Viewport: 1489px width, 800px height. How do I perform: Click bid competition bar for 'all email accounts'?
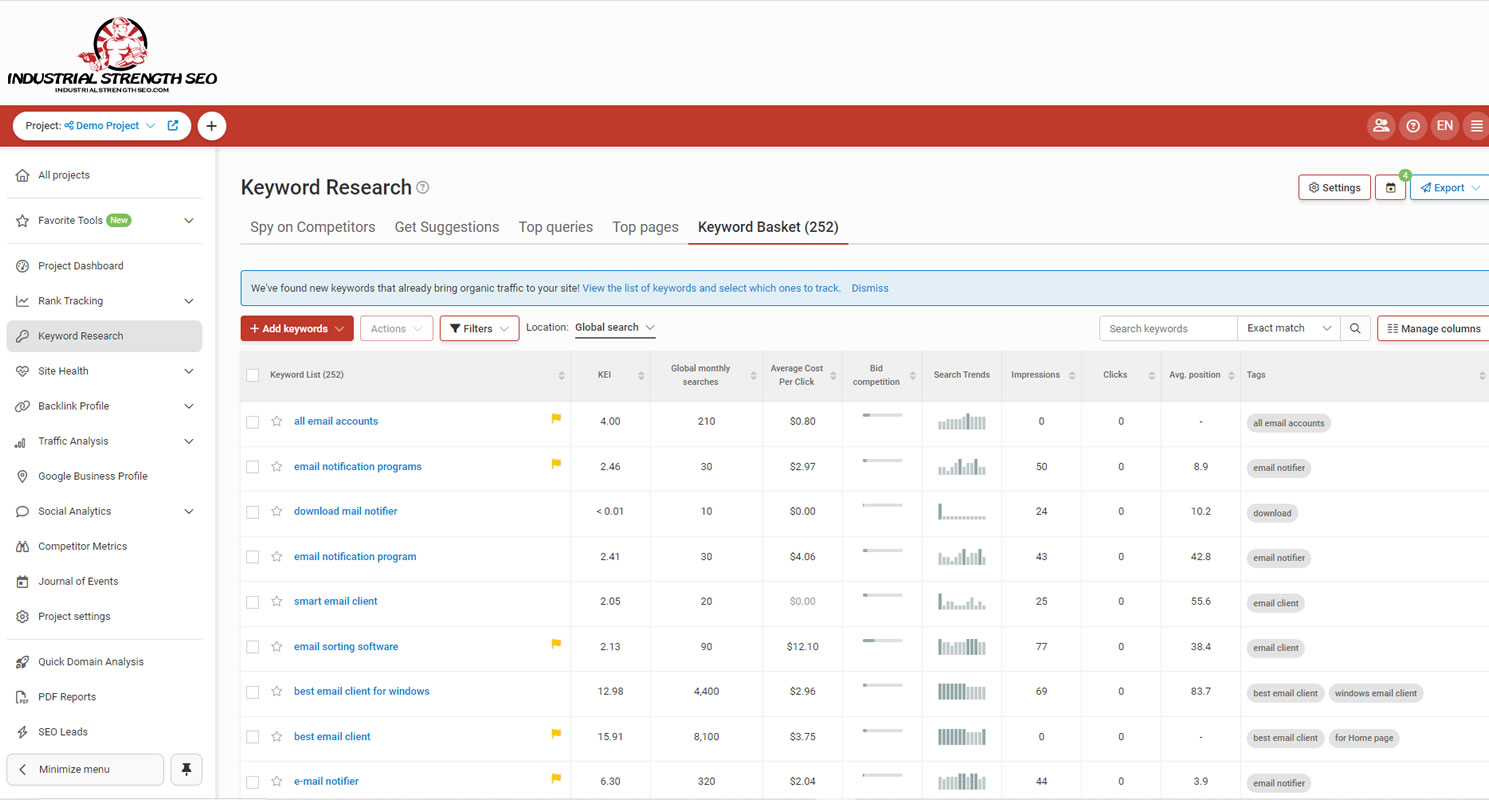click(882, 415)
